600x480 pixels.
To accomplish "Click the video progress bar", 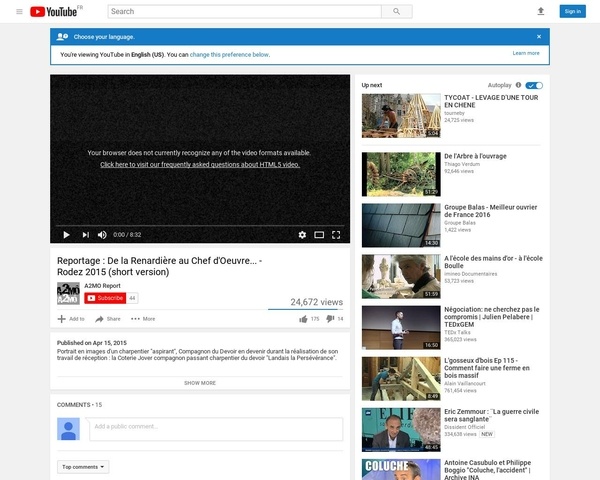I will [x=200, y=225].
